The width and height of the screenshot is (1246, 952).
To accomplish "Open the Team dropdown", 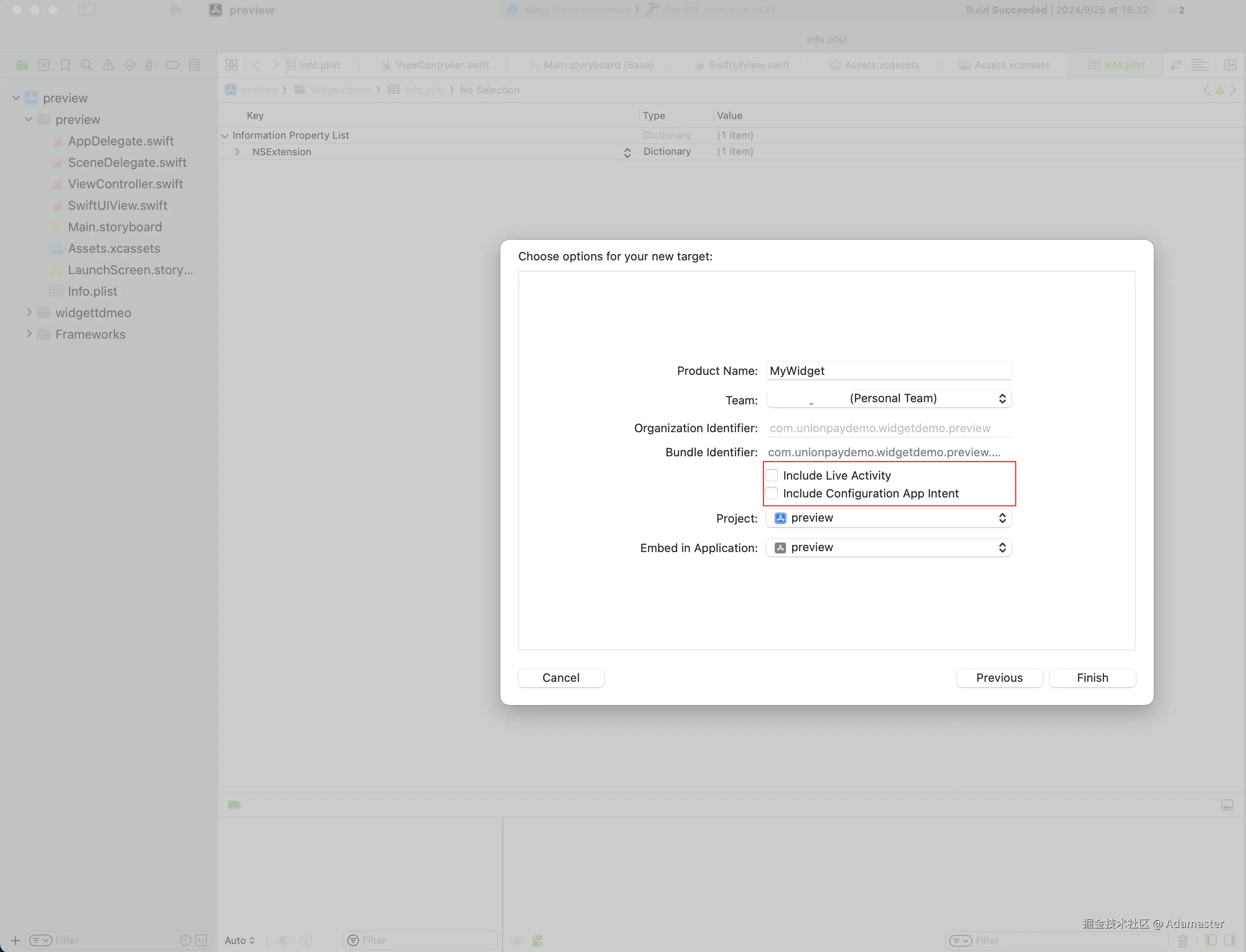I will click(x=889, y=399).
